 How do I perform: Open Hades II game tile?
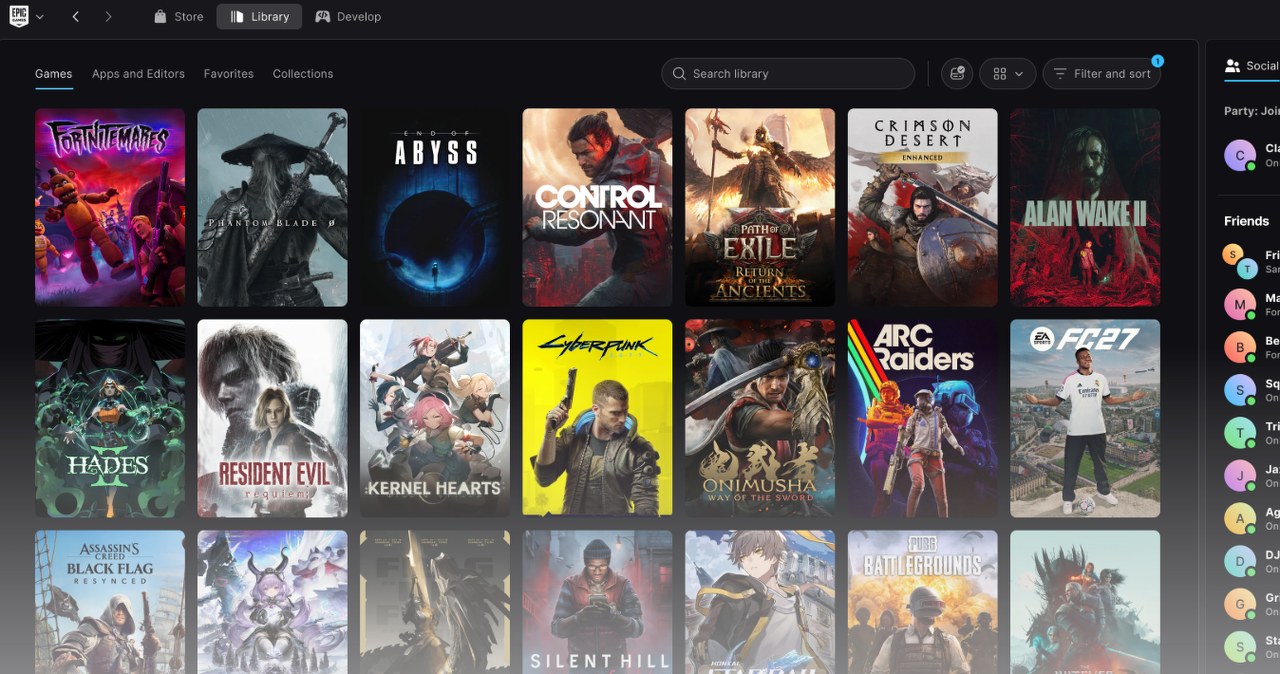click(110, 418)
